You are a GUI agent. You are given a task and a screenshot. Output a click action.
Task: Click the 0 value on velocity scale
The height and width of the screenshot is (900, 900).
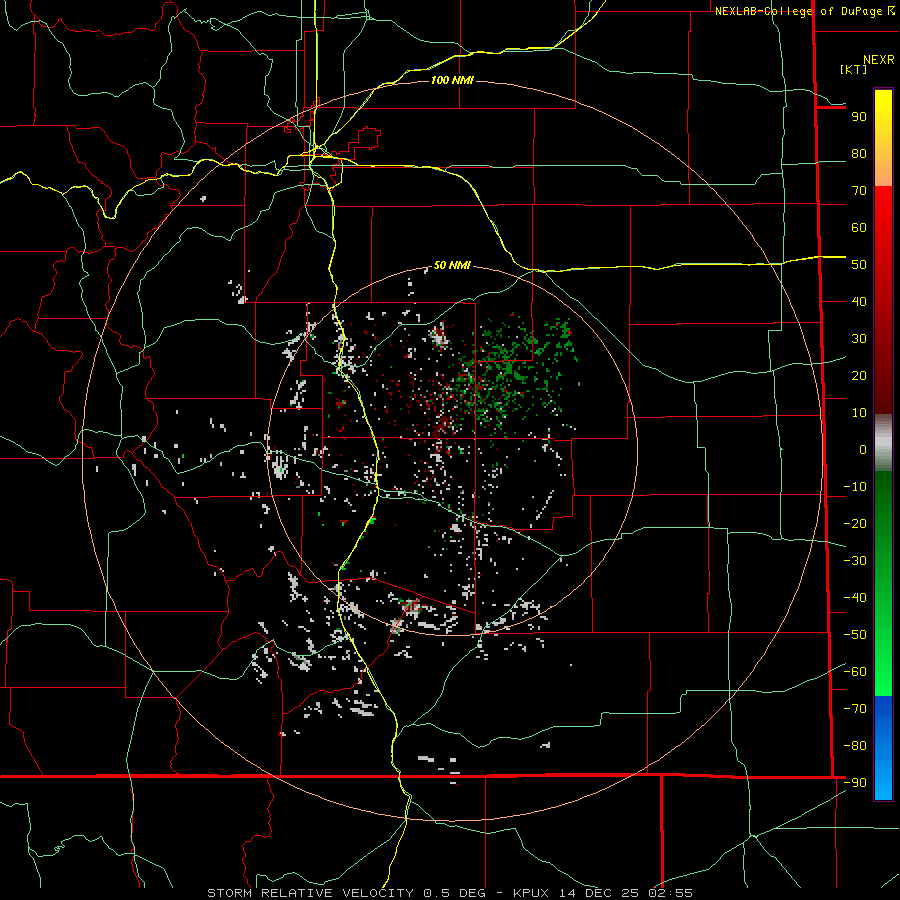[863, 450]
